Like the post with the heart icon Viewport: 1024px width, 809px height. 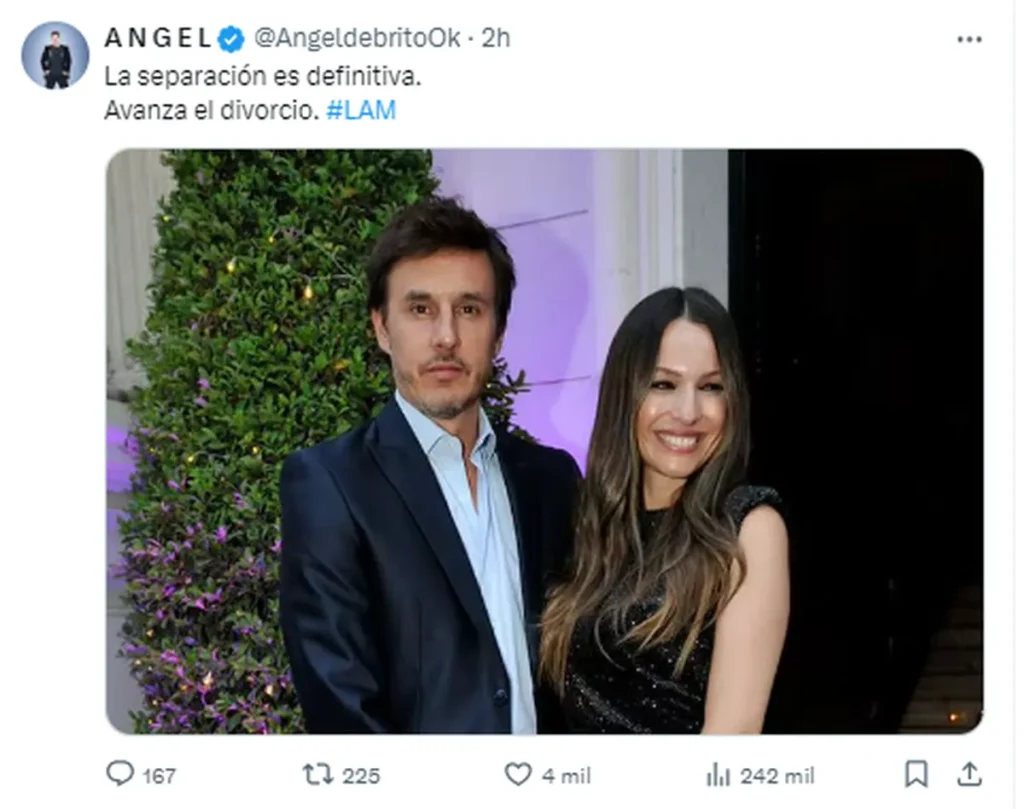(518, 775)
